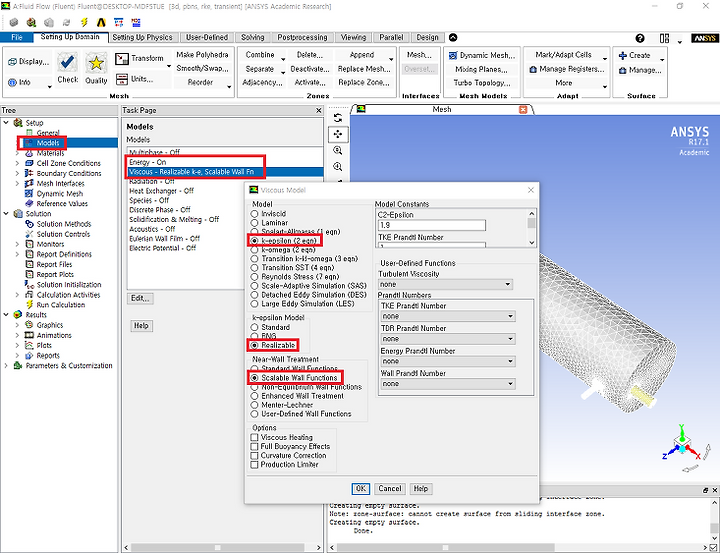720x553 pixels.
Task: Enable Viscous Heating checkbox
Action: [x=254, y=437]
